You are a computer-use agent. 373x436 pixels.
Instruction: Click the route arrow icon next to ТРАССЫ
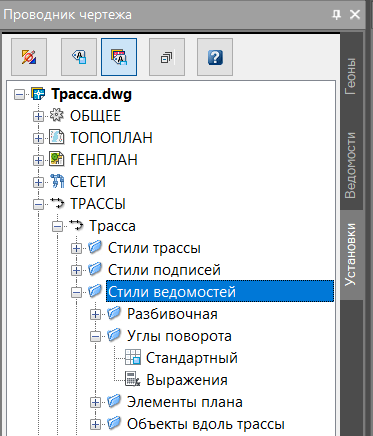coord(57,203)
